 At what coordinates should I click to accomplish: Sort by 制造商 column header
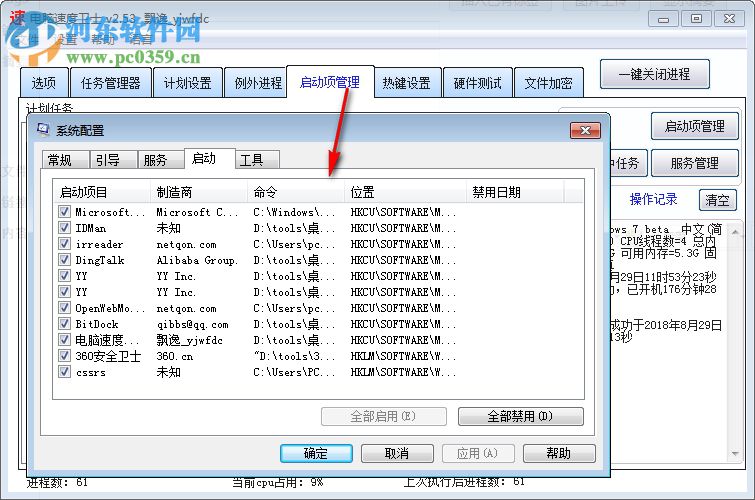pos(199,192)
